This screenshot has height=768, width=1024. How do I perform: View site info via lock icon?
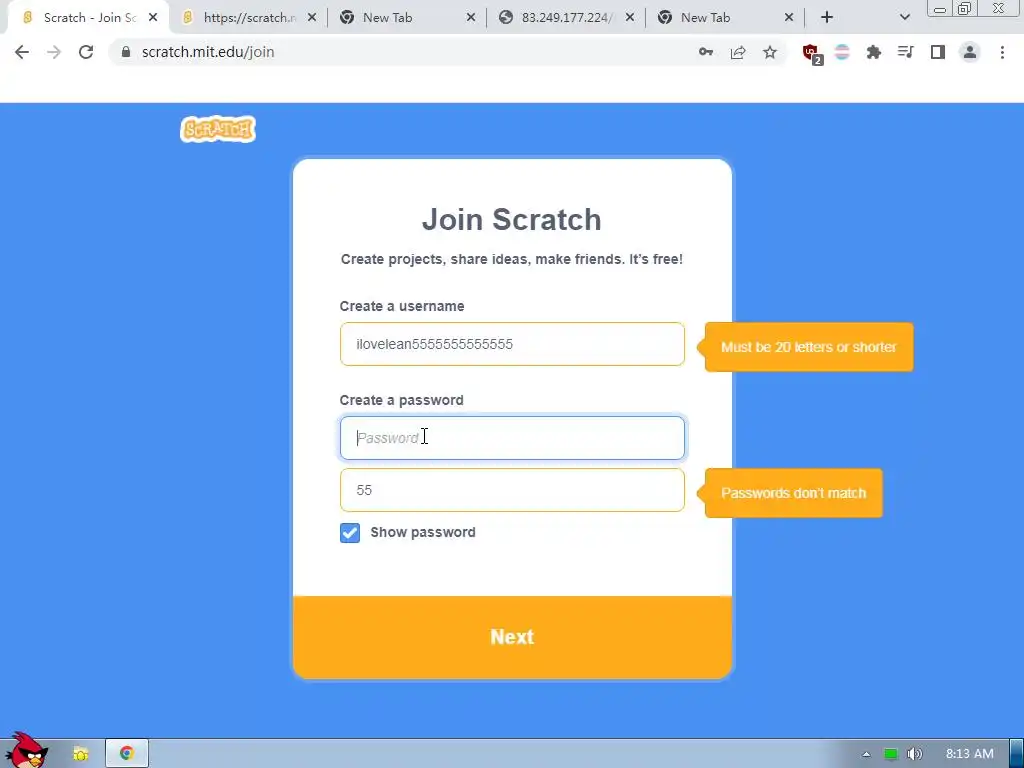(126, 52)
